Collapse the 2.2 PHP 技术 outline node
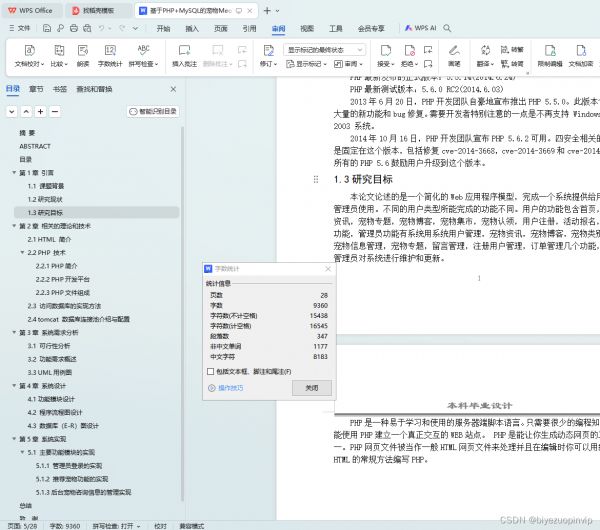This screenshot has width=600, height=530. pos(21,253)
